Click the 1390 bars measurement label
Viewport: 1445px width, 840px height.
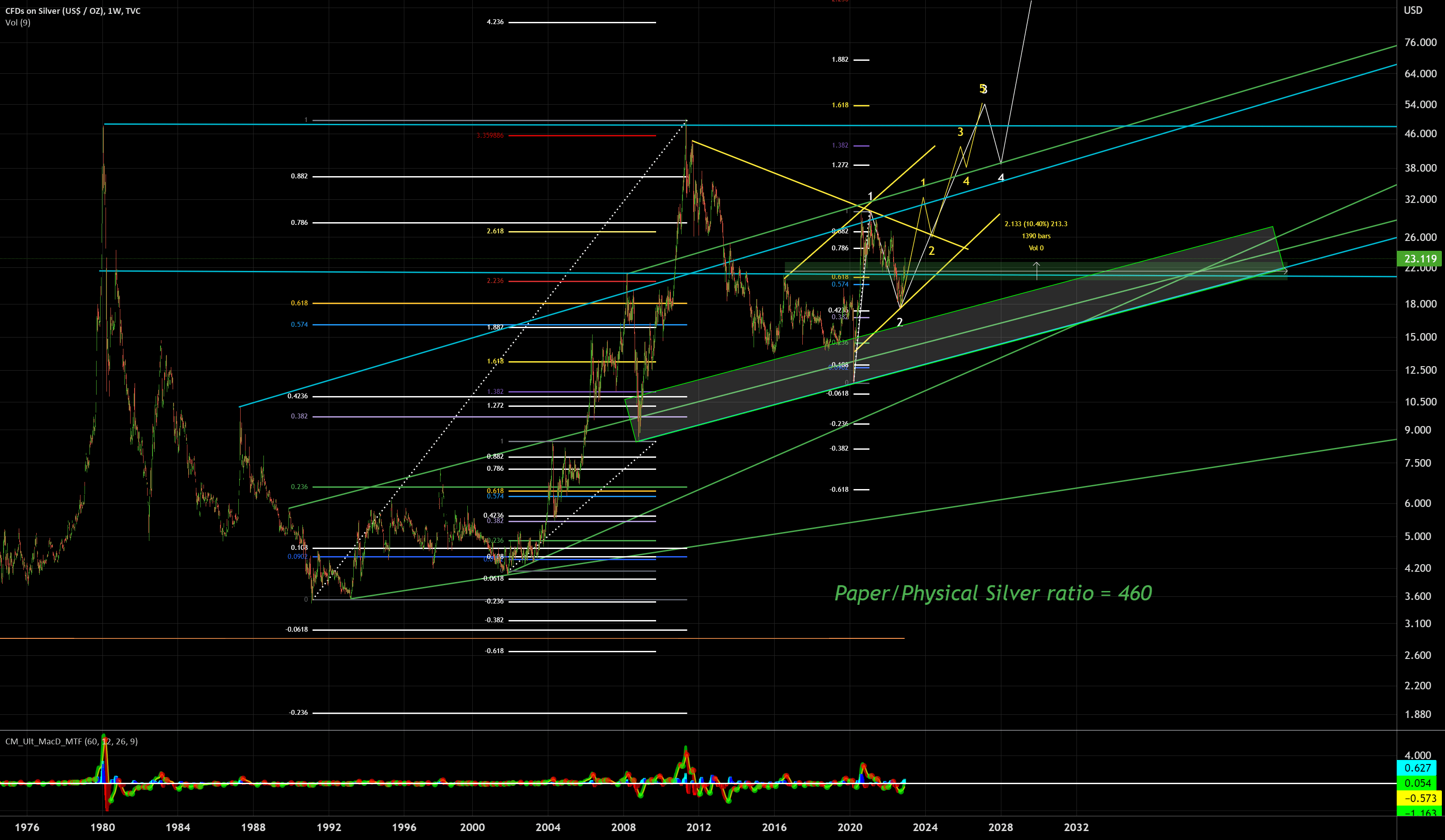pos(1036,236)
